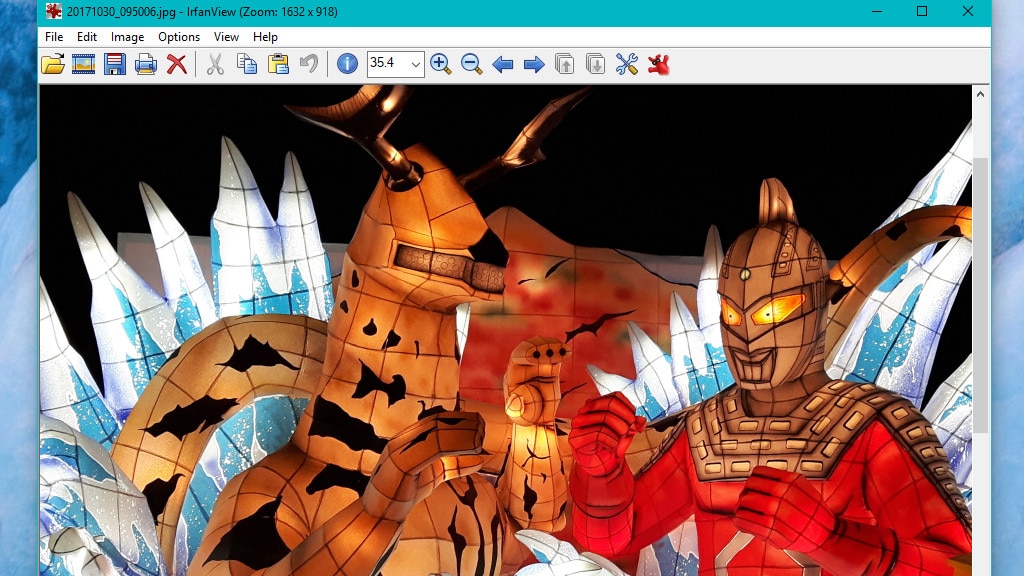Print the image using the printer icon
The width and height of the screenshot is (1024, 576).
(146, 64)
